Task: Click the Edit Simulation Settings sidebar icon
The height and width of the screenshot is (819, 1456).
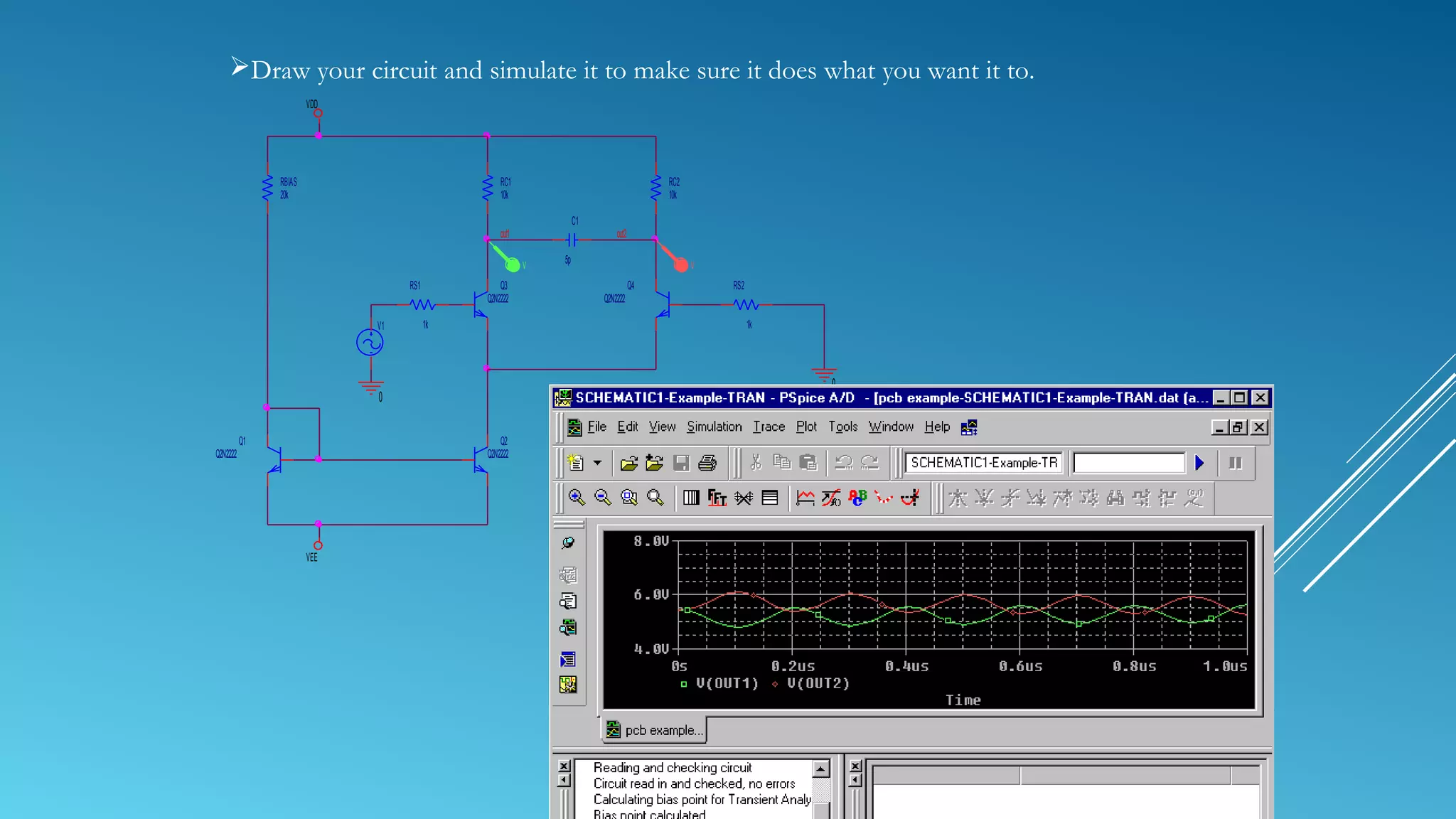Action: pyautogui.click(x=568, y=575)
